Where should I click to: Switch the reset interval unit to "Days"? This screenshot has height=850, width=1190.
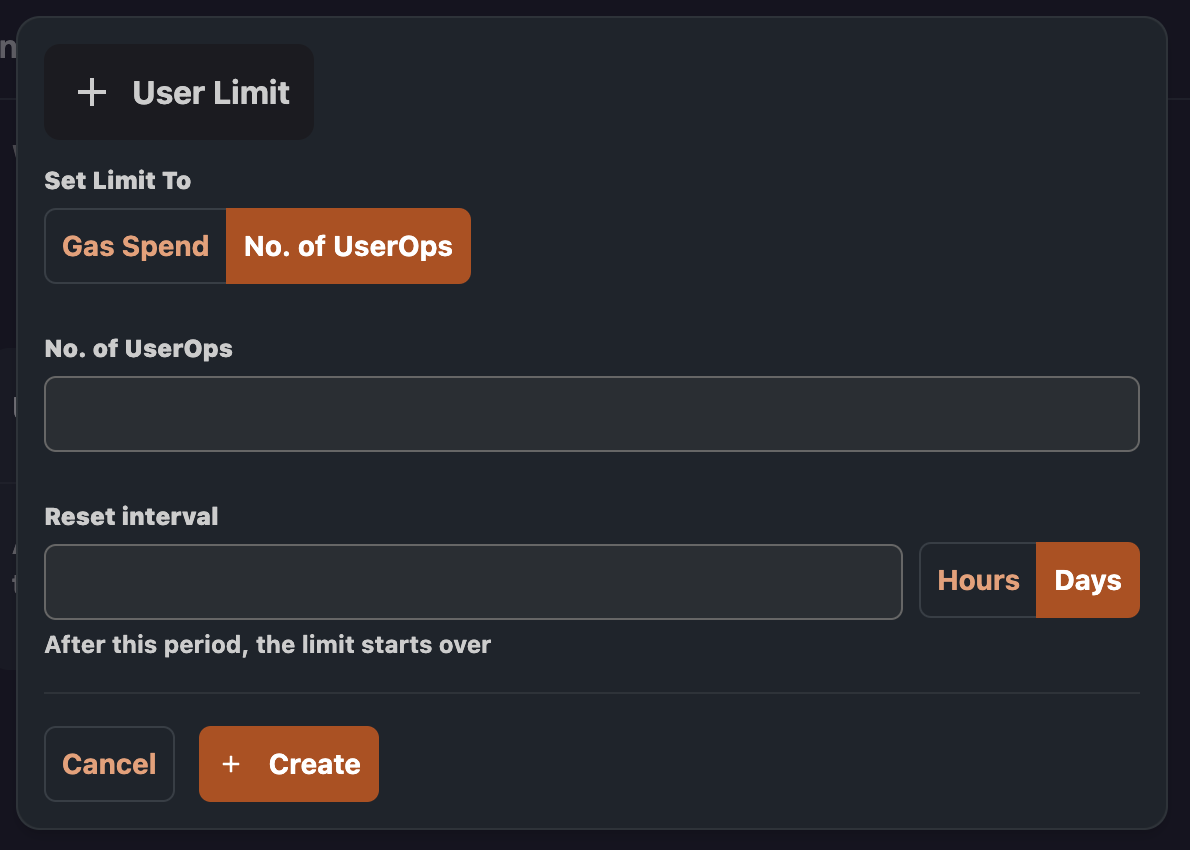[x=1087, y=580]
